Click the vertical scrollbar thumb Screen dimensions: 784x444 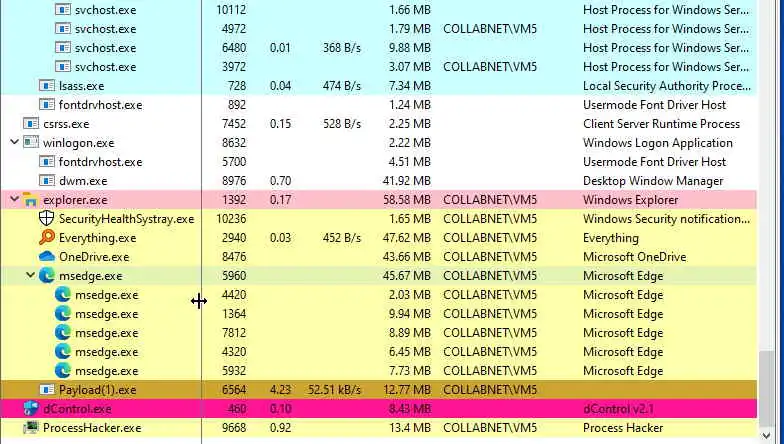[x=766, y=390]
